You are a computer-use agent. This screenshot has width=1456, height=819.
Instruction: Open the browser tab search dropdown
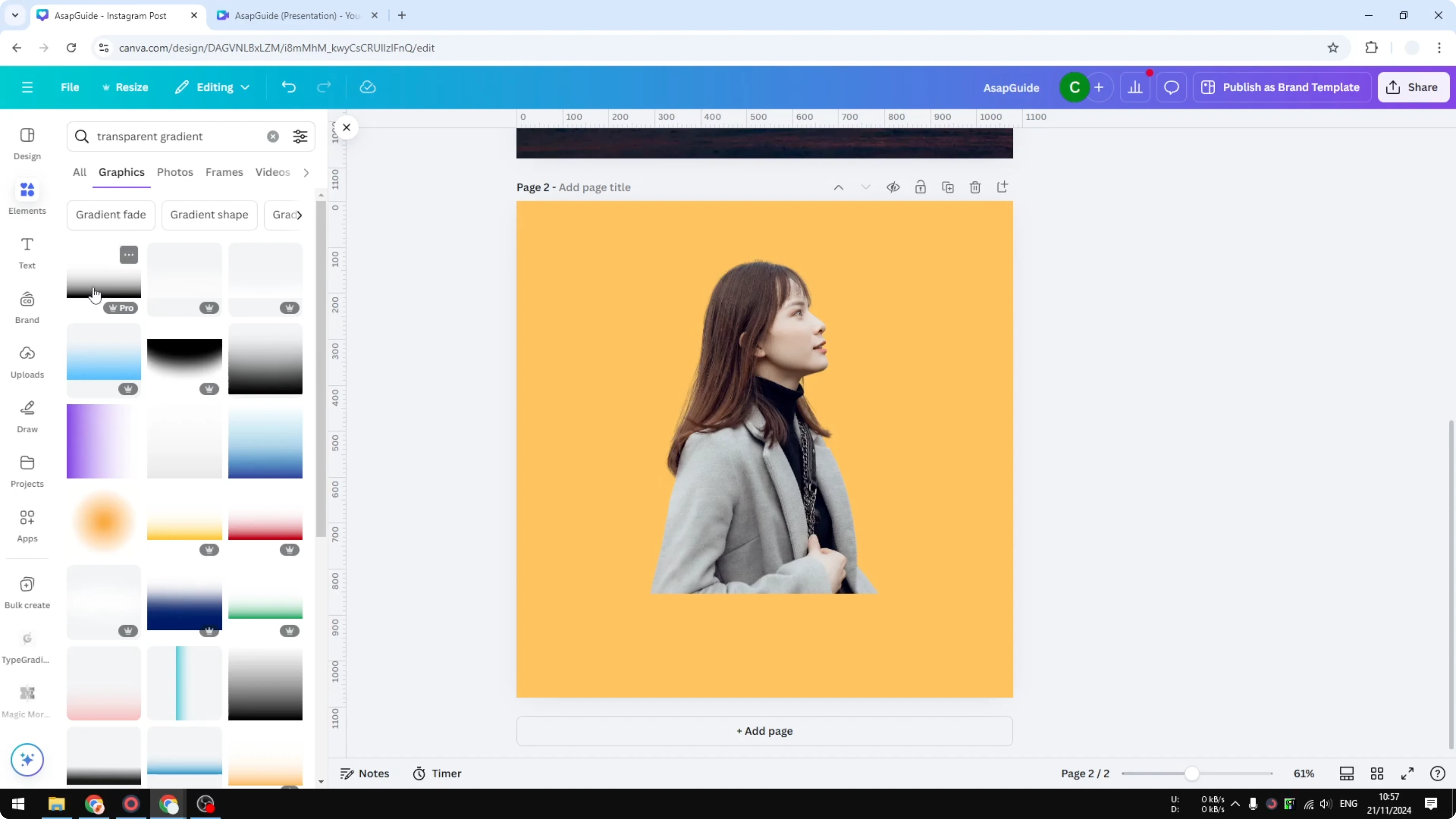tap(15, 15)
